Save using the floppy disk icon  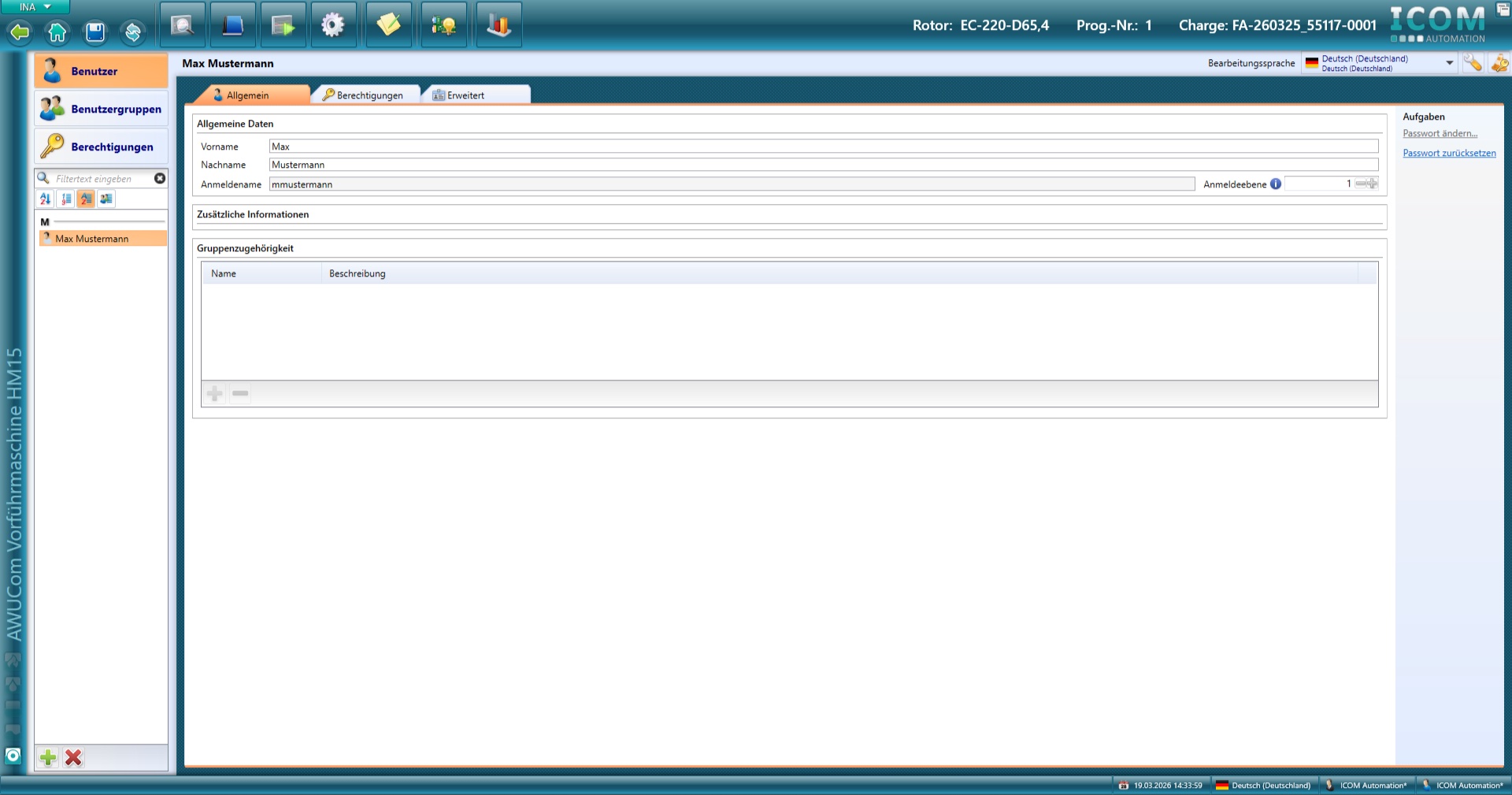pyautogui.click(x=95, y=32)
